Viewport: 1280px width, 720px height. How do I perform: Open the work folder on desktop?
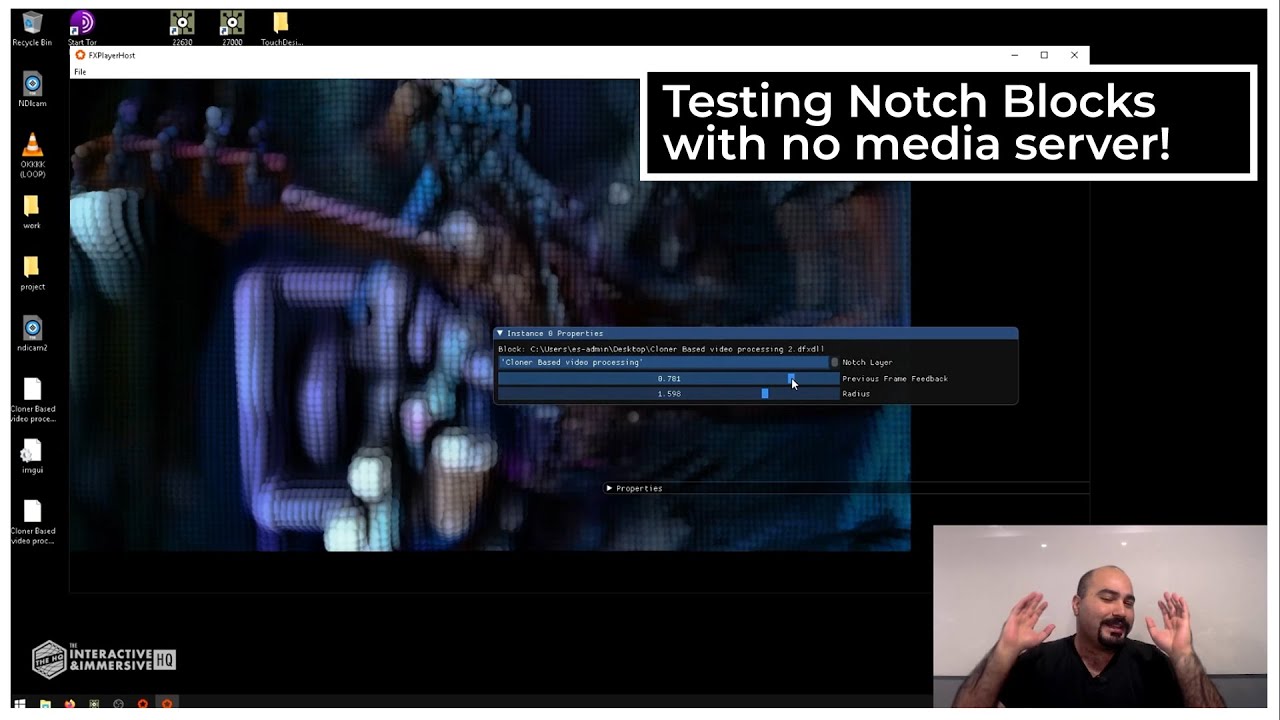pos(32,212)
